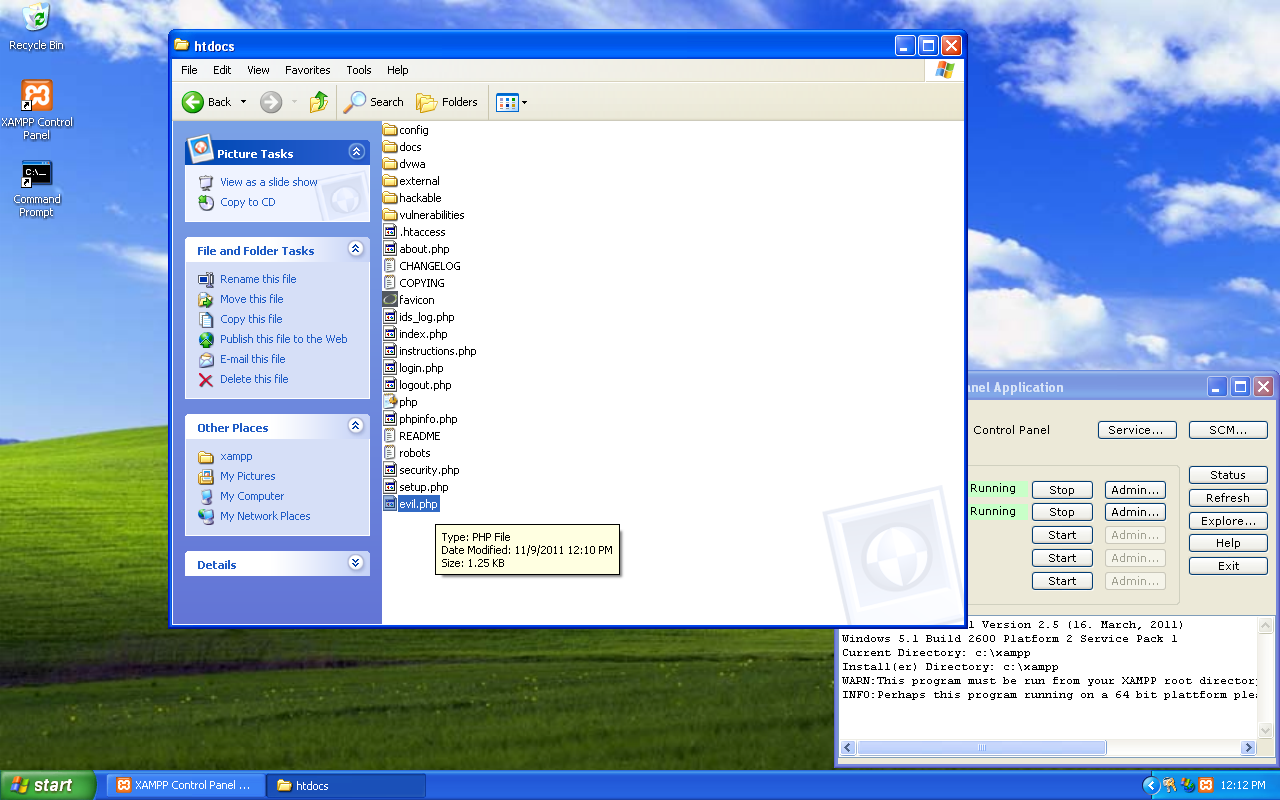Select the external folder icon
This screenshot has width=1280, height=800.
tap(390, 181)
